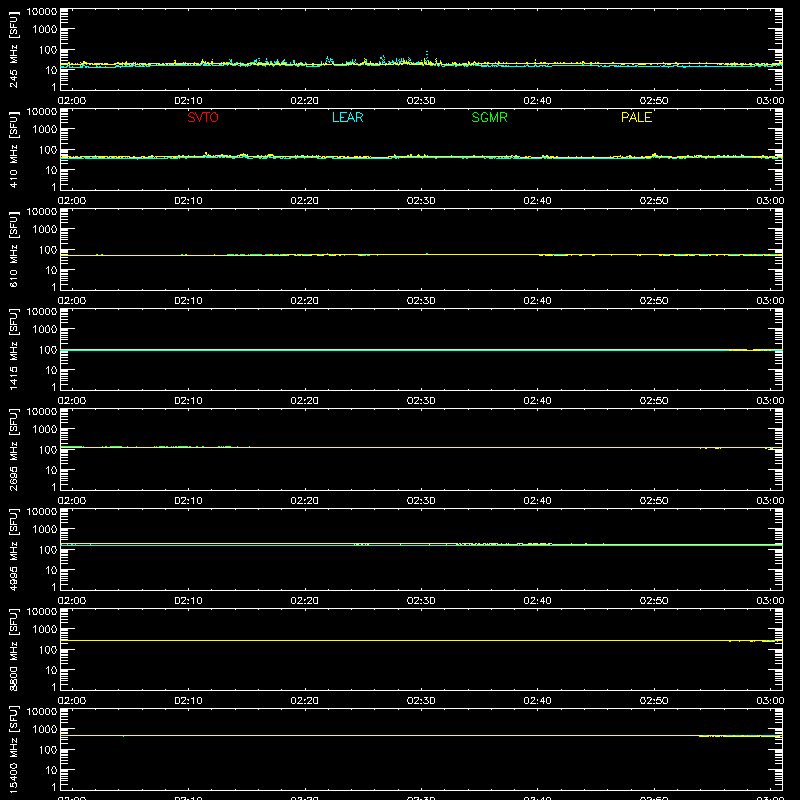Click the 1000 y-axis label of 15400 MHz plot
The height and width of the screenshot is (800, 800).
45,730
